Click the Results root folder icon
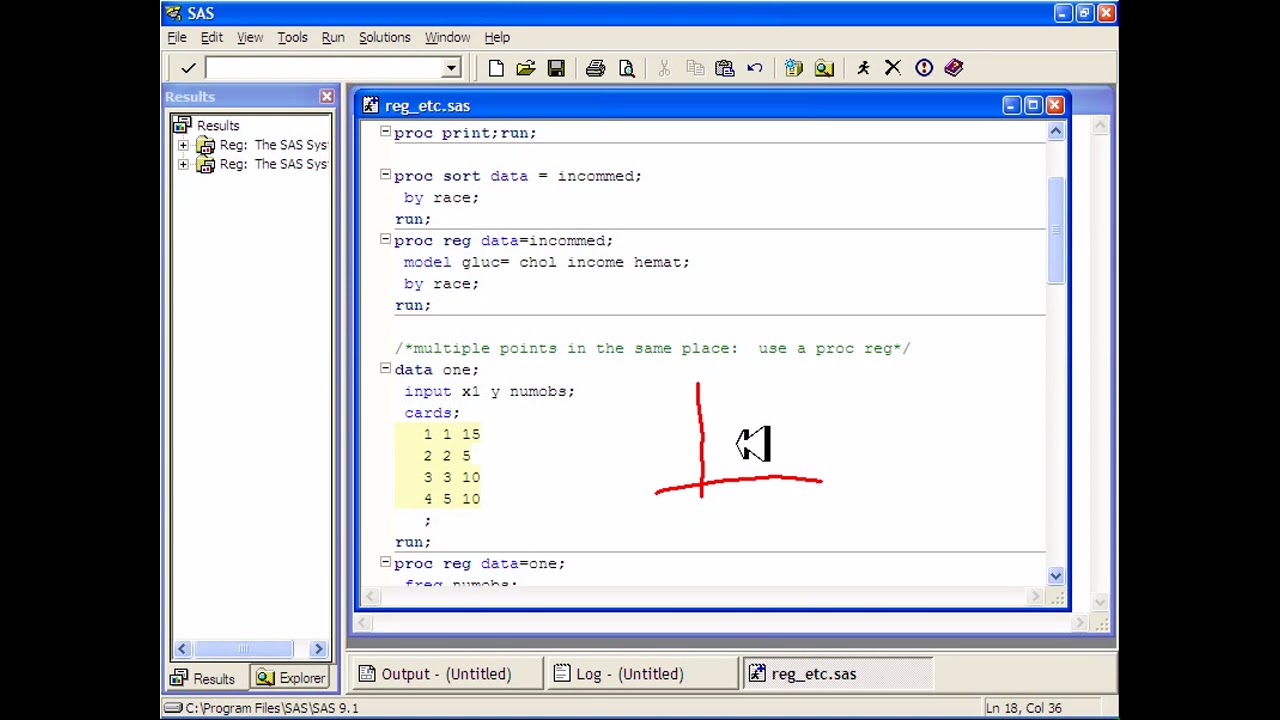This screenshot has height=720, width=1280. [x=181, y=125]
